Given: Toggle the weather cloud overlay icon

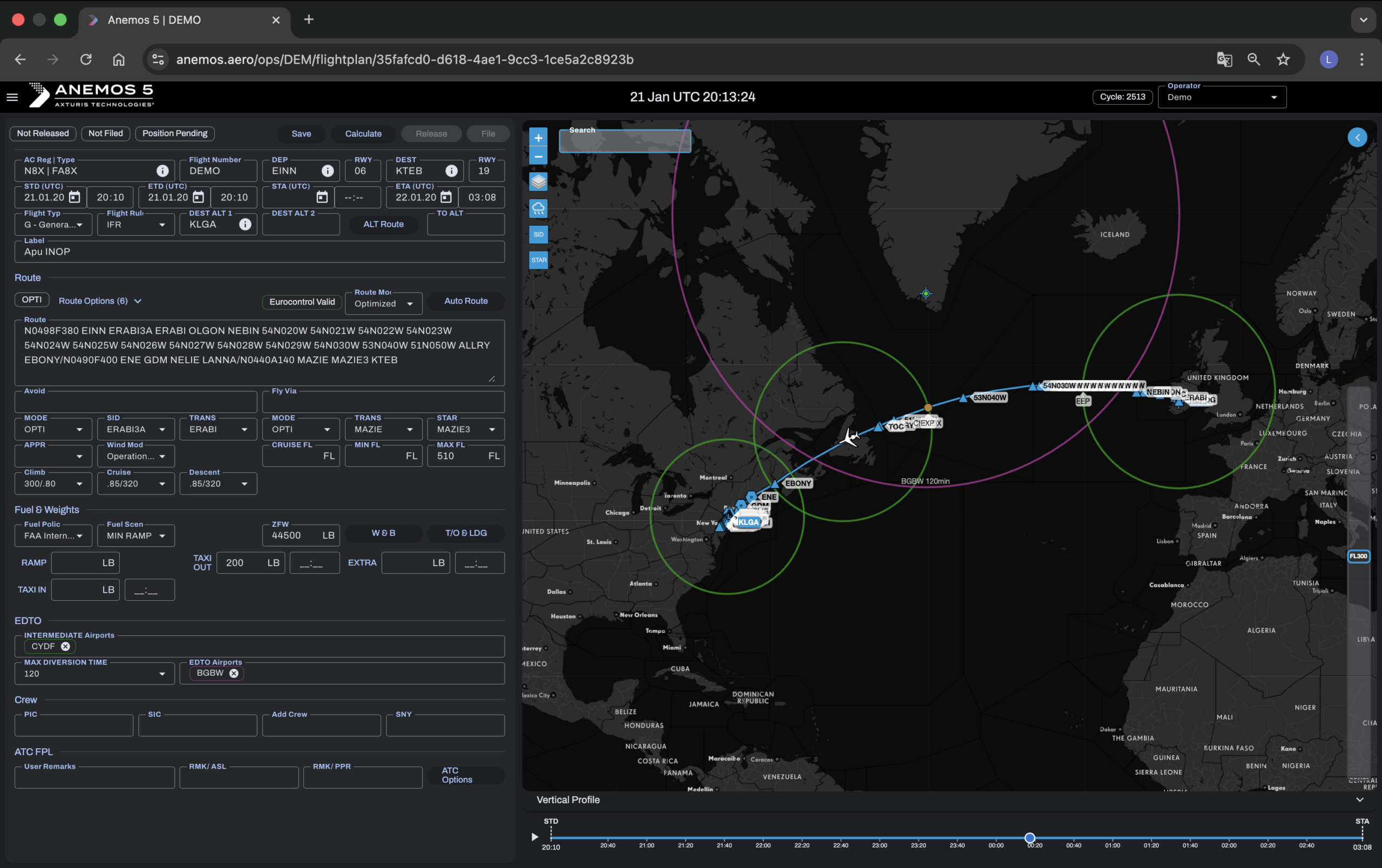Looking at the screenshot, I should coord(538,208).
